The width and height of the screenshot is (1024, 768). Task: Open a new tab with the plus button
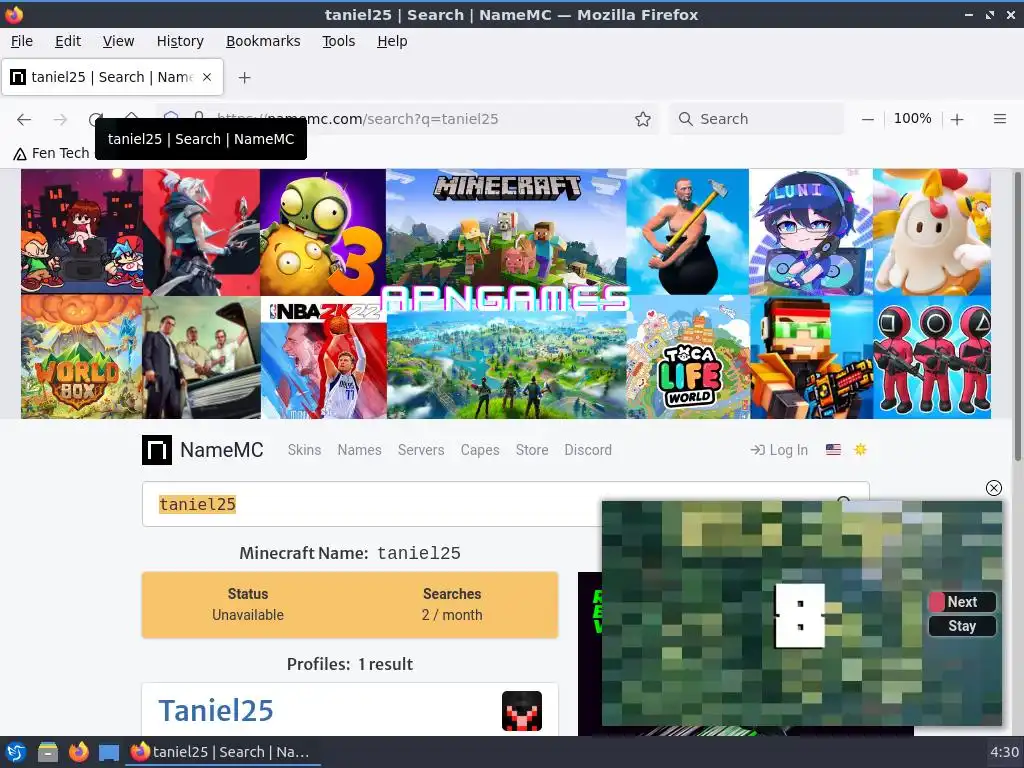pyautogui.click(x=244, y=77)
